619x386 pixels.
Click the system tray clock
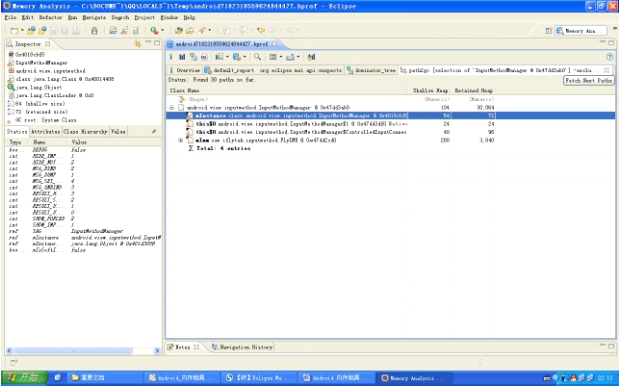[x=605, y=378]
